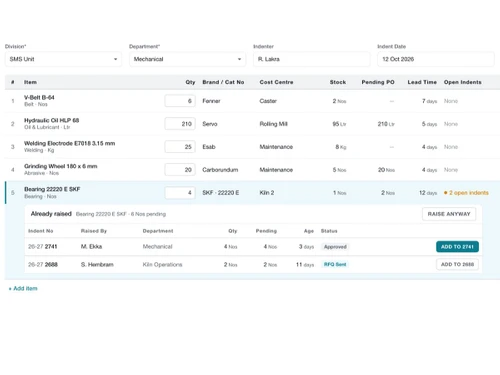Expand the Department dropdown set to Mechanical
The height and width of the screenshot is (375, 500).
click(187, 59)
